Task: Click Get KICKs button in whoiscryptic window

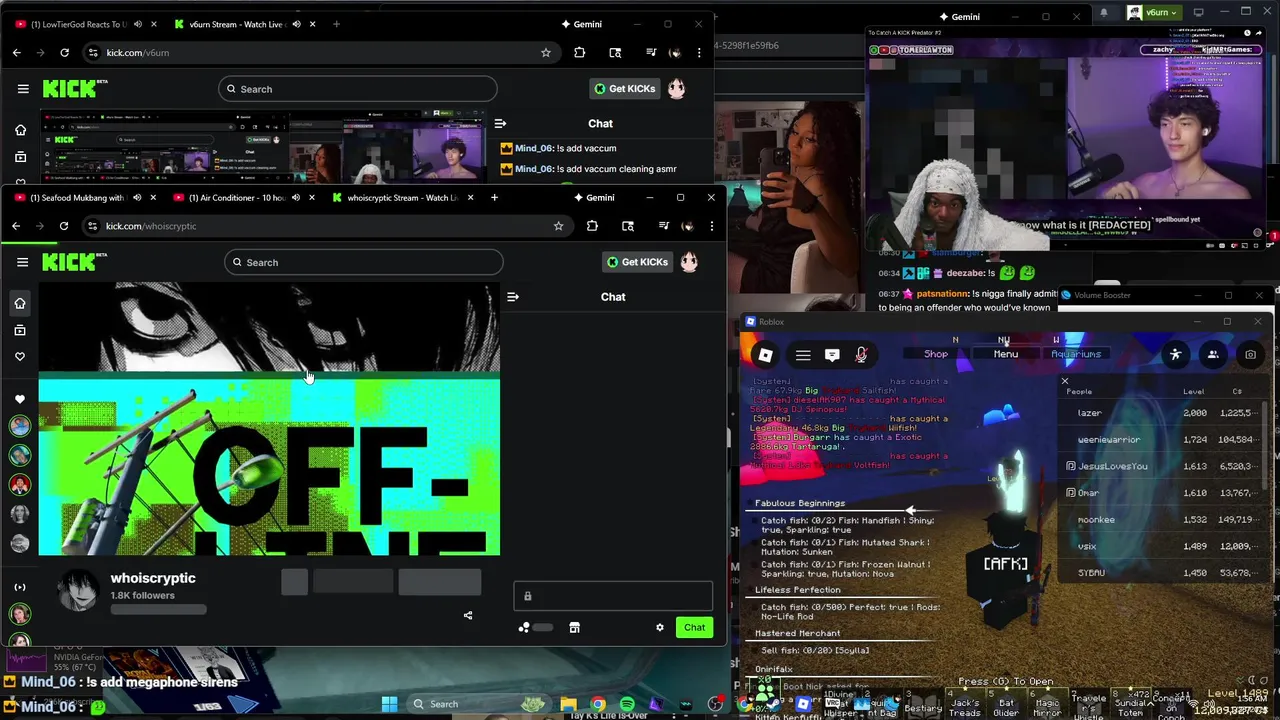Action: (637, 262)
